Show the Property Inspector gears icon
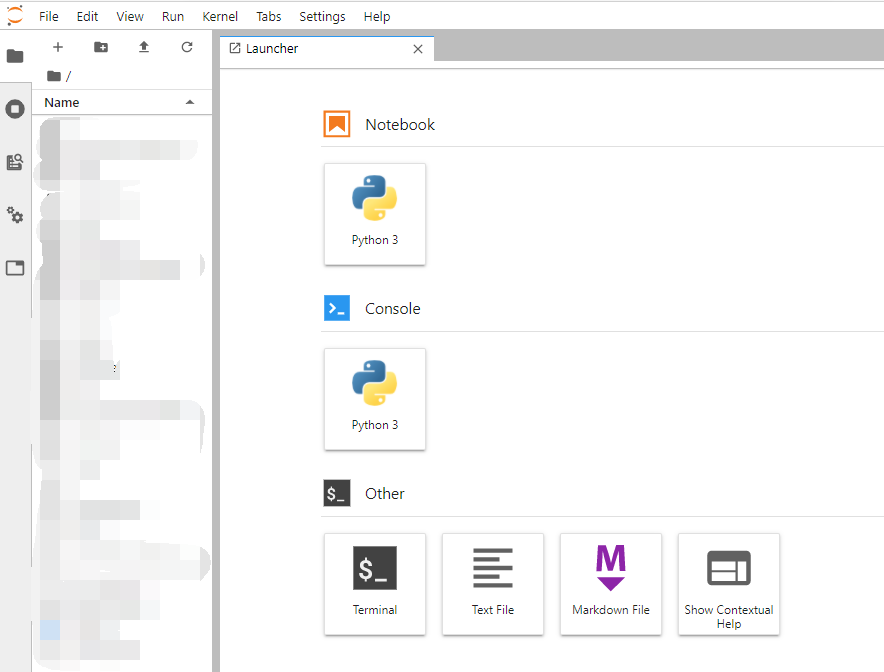This screenshot has height=672, width=884. click(15, 215)
